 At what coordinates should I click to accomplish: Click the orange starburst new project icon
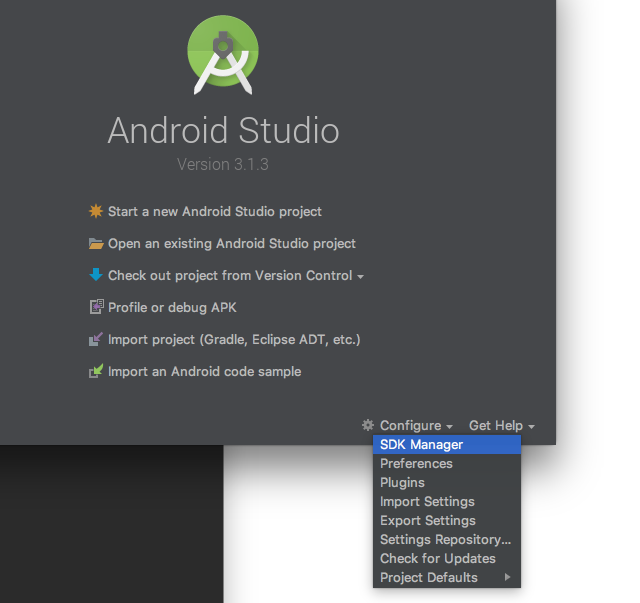coord(96,211)
